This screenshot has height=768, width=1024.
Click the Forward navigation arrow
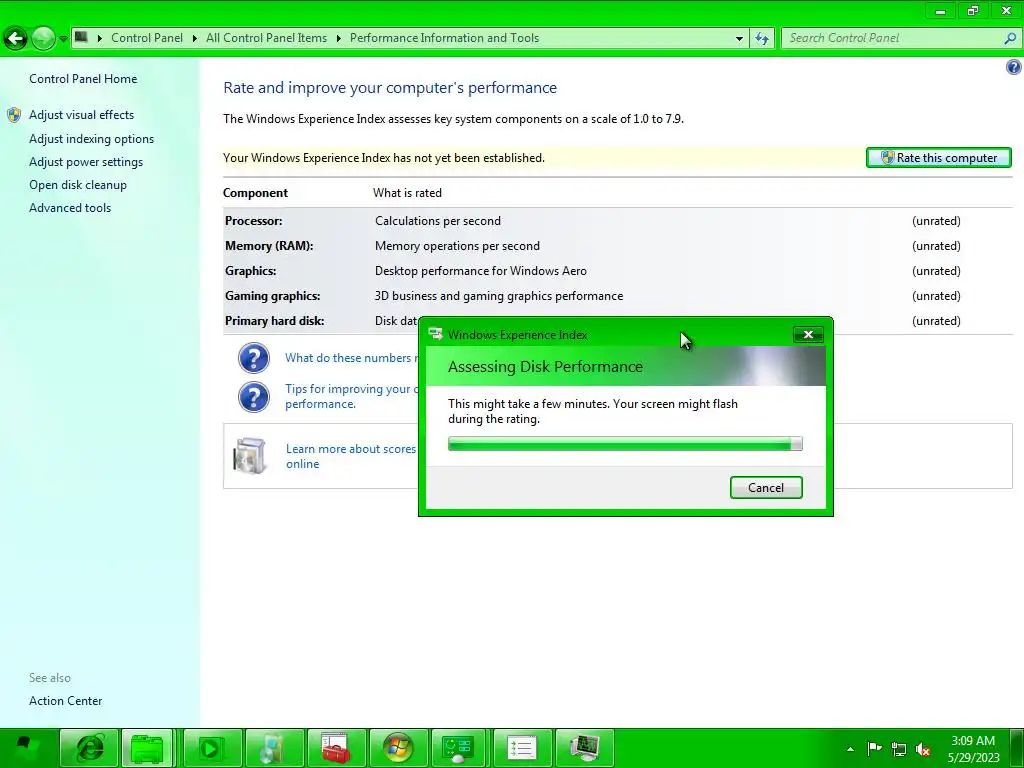(43, 39)
